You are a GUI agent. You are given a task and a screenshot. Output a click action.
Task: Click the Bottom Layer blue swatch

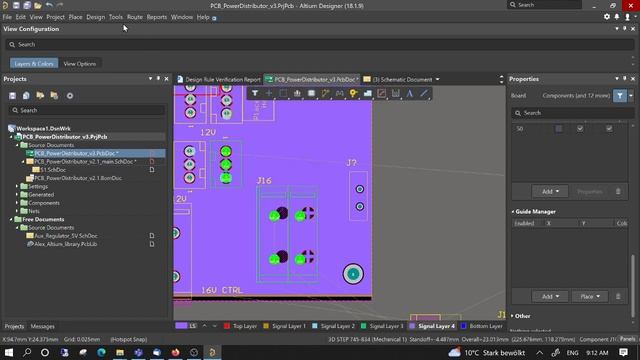point(464,326)
